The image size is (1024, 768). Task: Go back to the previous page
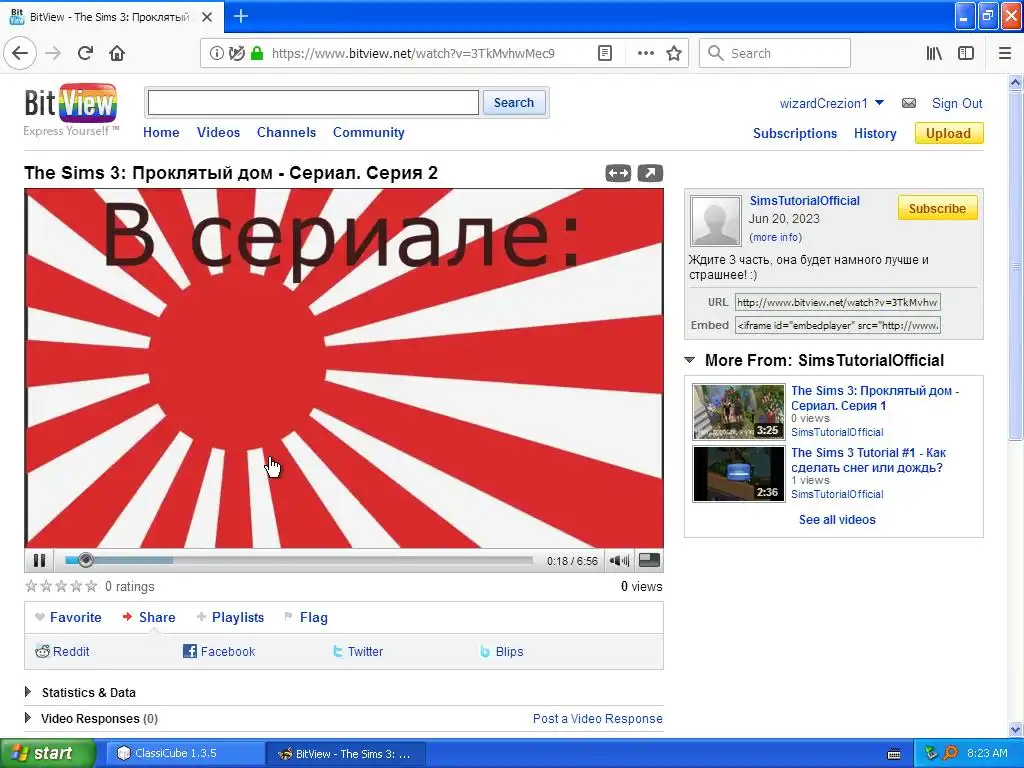20,53
